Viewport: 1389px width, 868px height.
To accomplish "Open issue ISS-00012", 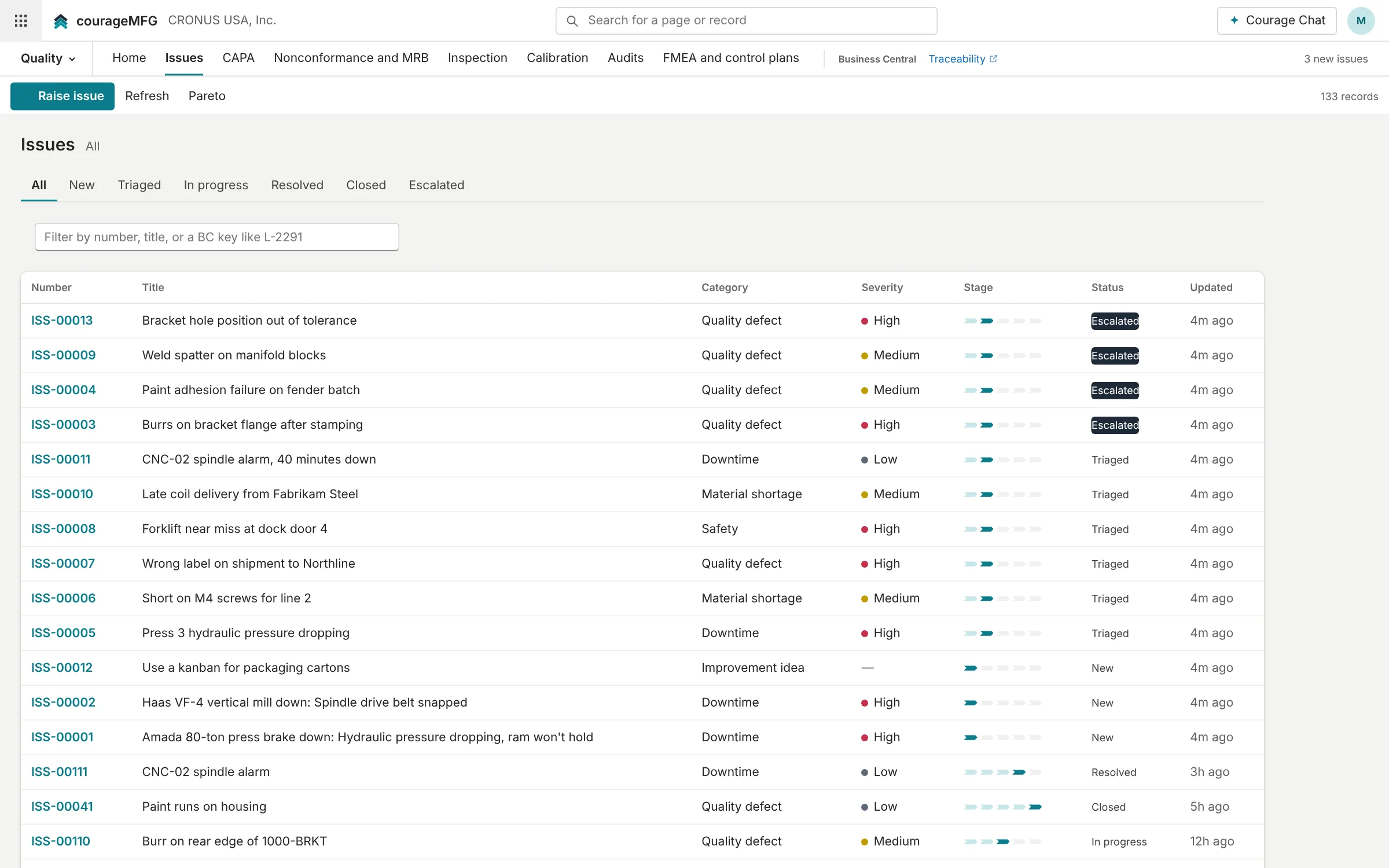I will tap(62, 668).
